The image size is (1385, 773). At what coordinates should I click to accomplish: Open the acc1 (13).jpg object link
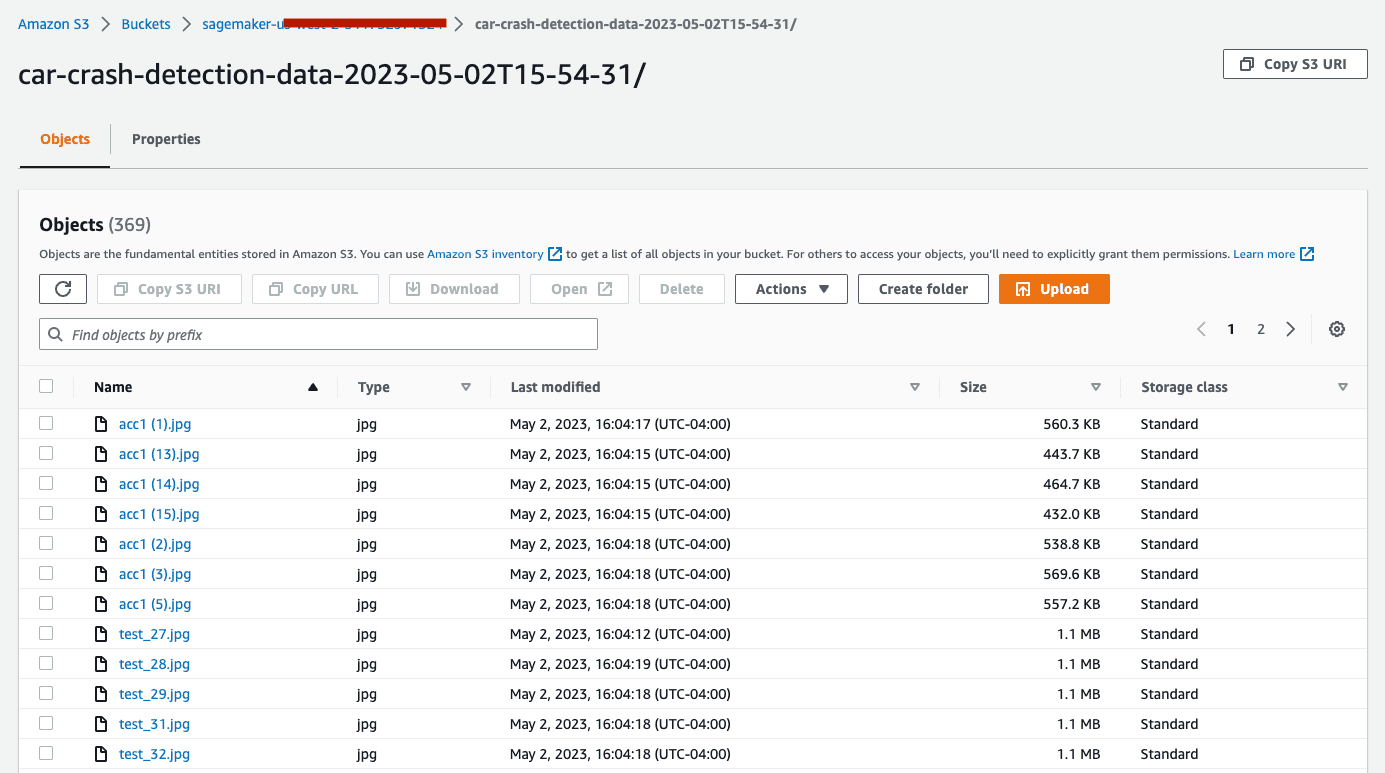coord(159,454)
